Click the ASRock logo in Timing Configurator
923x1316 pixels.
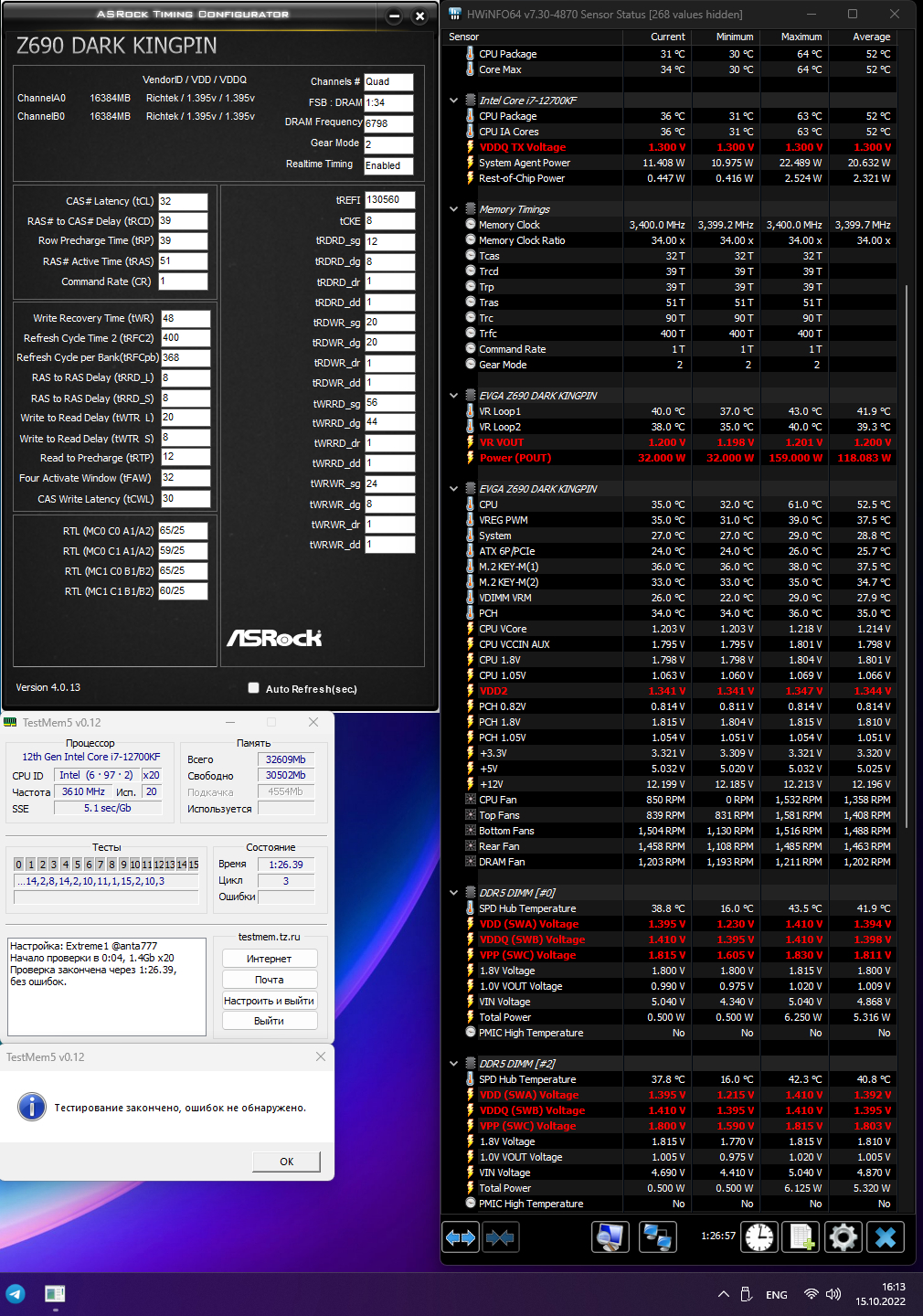click(x=274, y=638)
